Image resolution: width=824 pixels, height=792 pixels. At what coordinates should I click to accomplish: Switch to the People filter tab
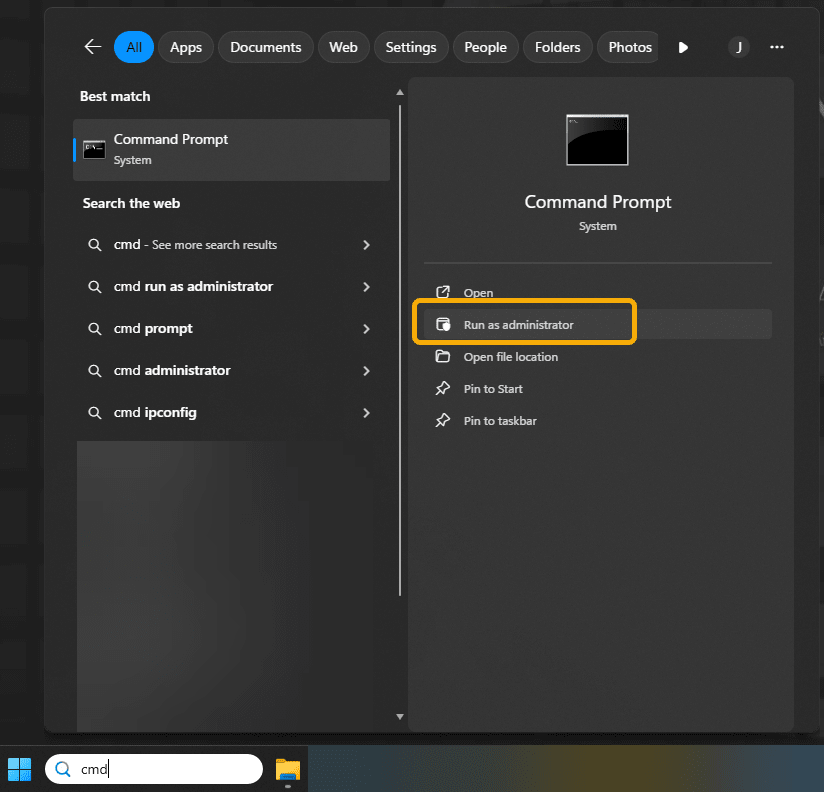coord(486,47)
